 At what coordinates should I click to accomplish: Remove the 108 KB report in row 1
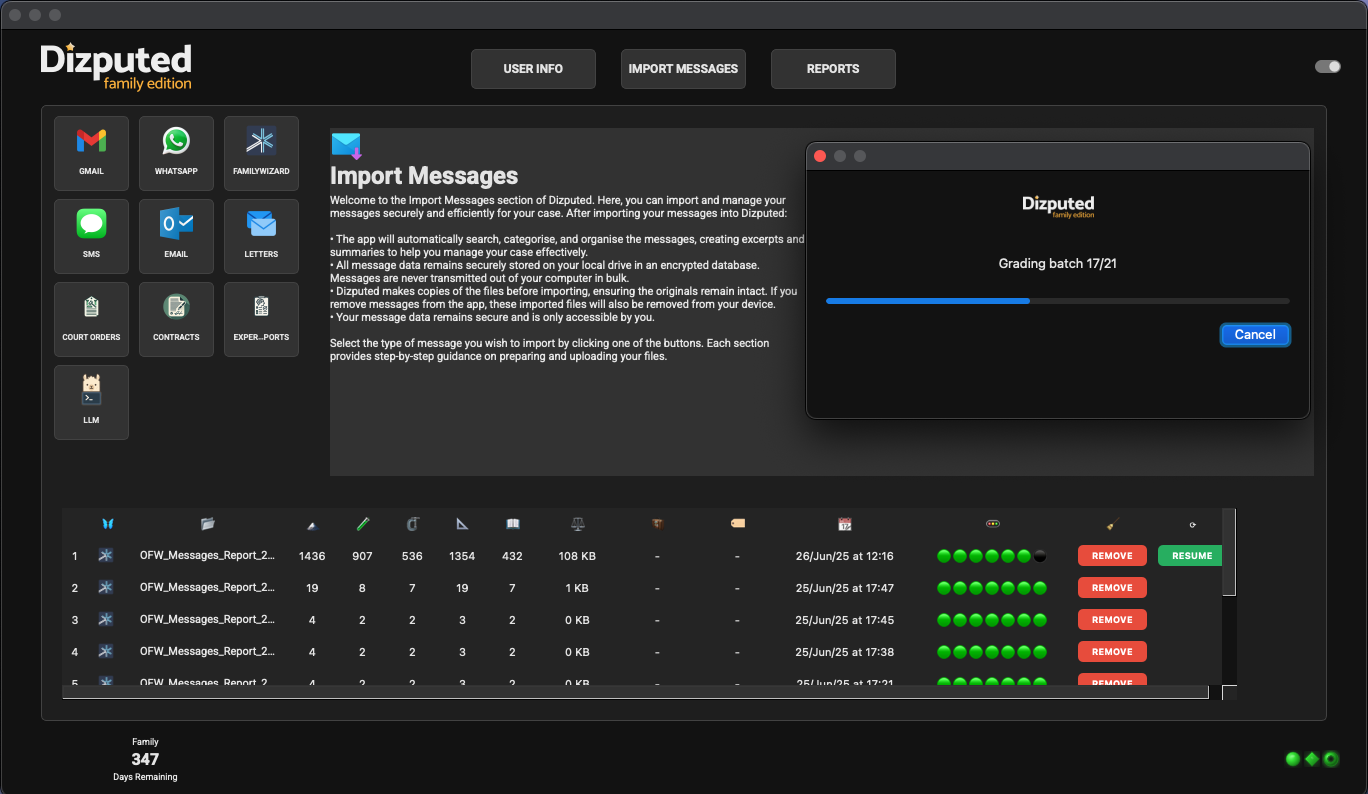click(x=1112, y=556)
